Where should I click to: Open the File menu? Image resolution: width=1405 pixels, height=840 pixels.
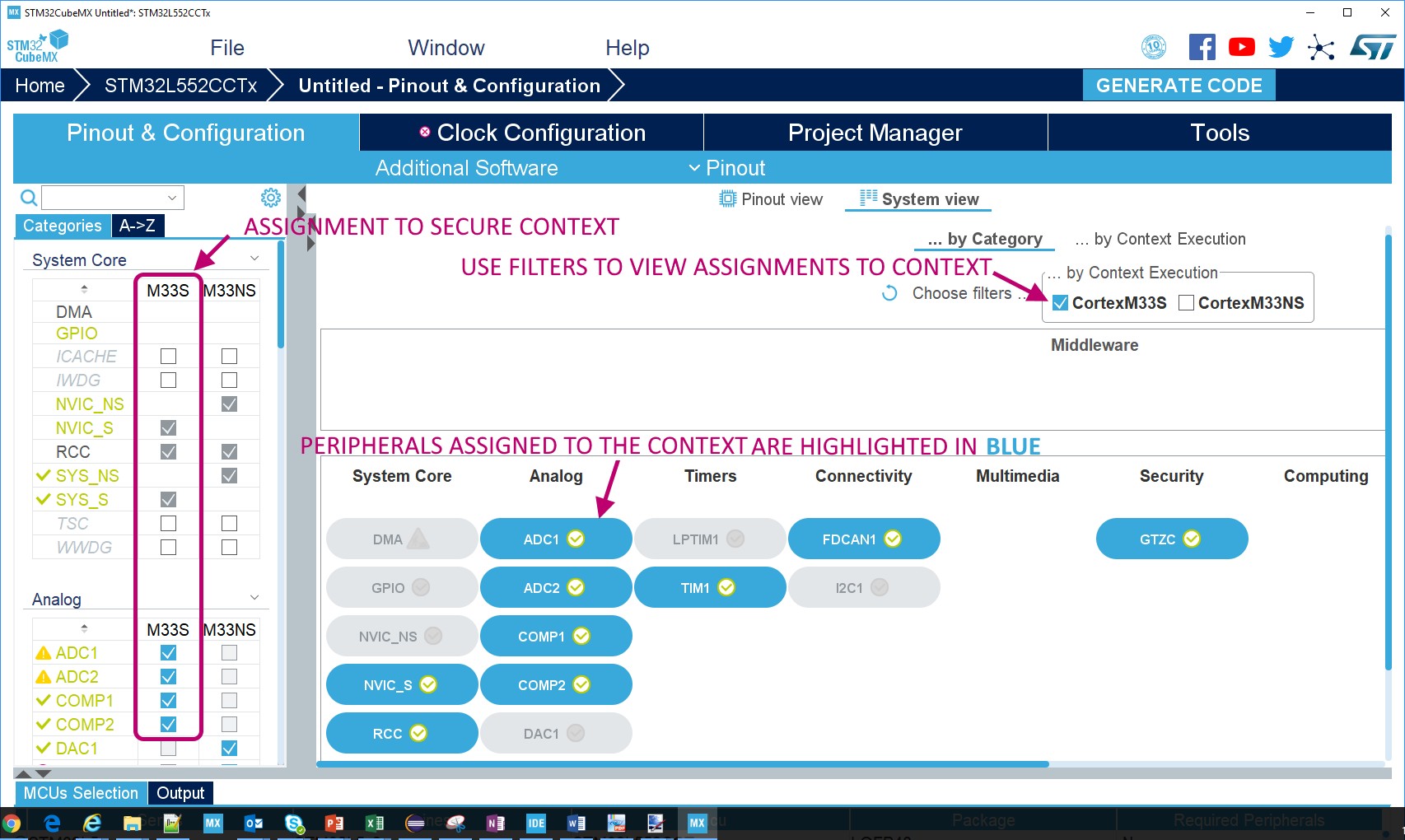coord(227,48)
